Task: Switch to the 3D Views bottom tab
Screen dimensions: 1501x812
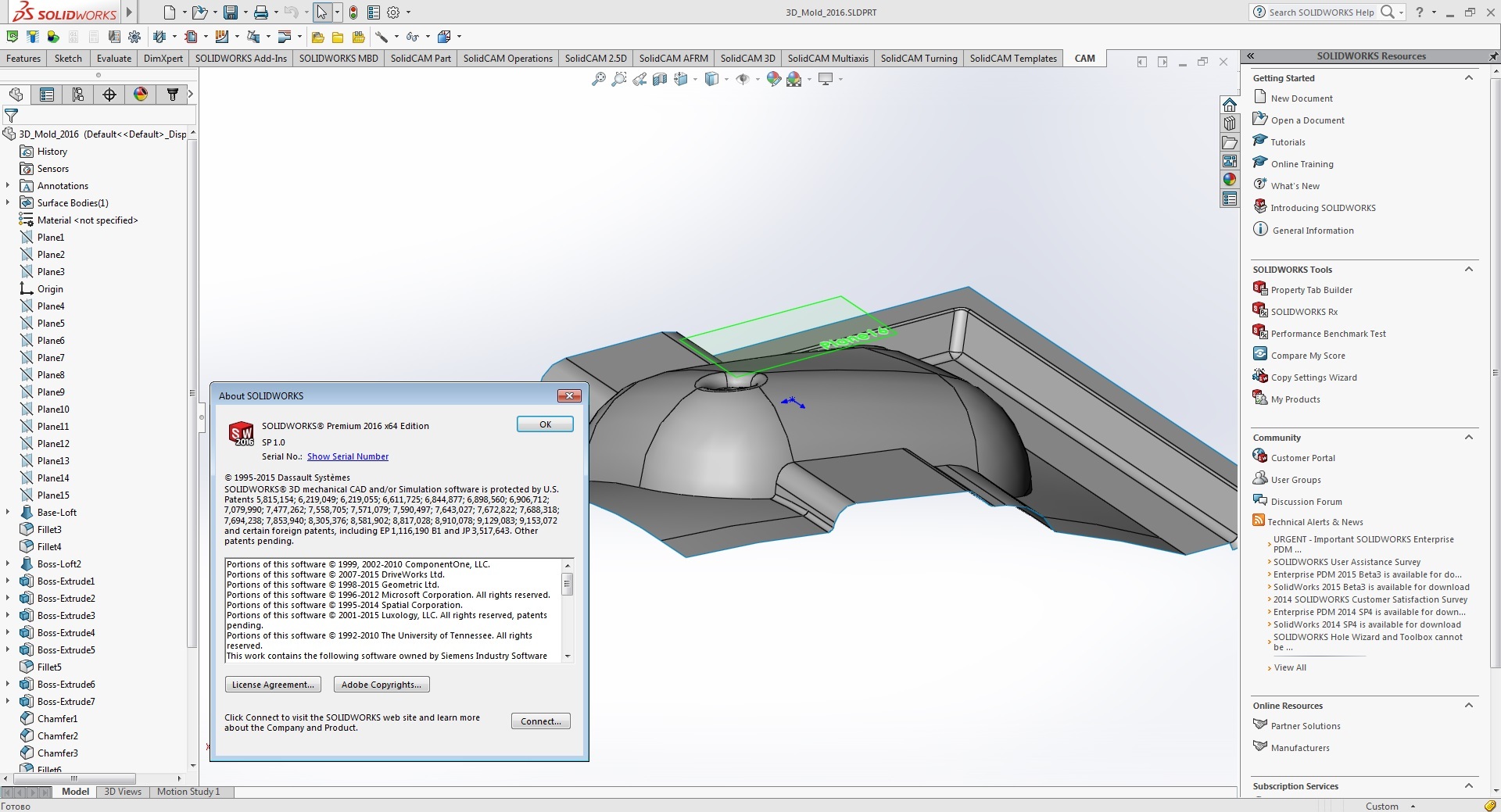Action: 123,792
